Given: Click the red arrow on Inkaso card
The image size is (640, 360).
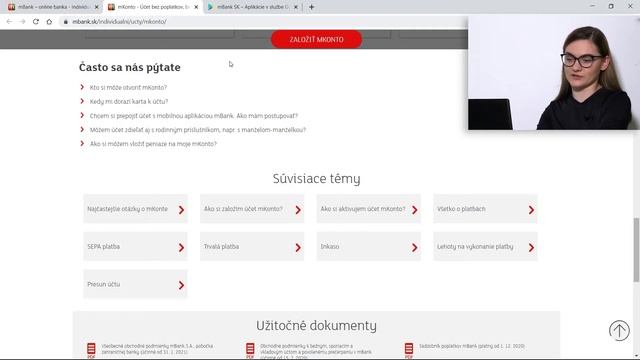Looking at the screenshot, I should [415, 247].
